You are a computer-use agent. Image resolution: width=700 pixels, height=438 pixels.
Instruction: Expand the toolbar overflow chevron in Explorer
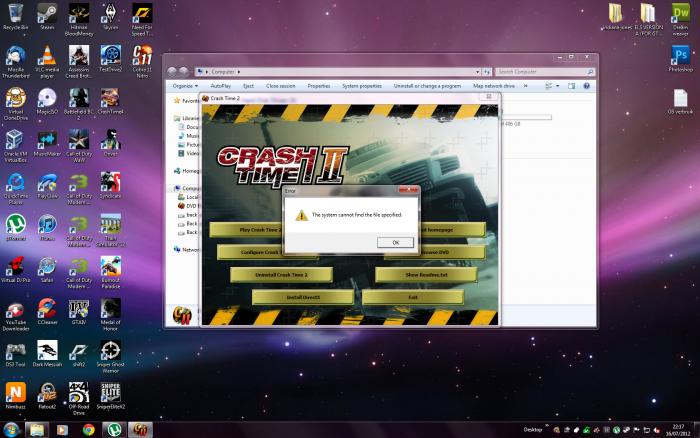tap(525, 86)
